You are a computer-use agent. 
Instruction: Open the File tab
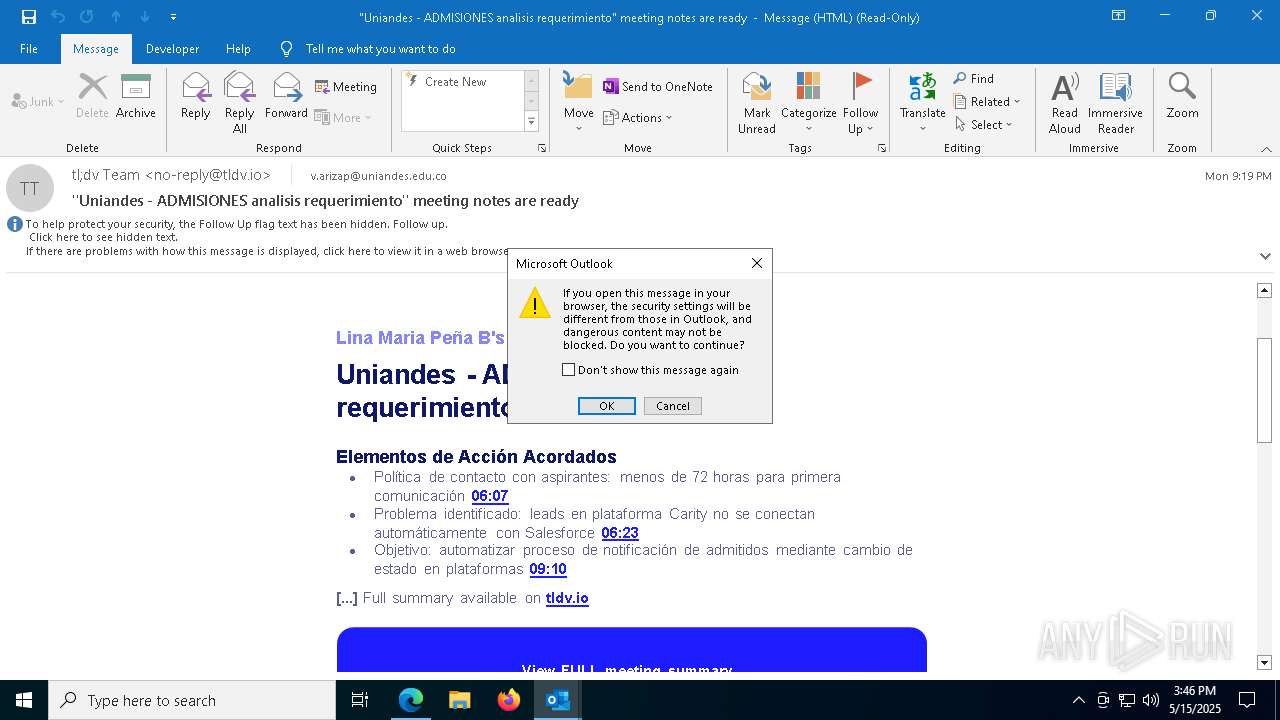tap(29, 48)
